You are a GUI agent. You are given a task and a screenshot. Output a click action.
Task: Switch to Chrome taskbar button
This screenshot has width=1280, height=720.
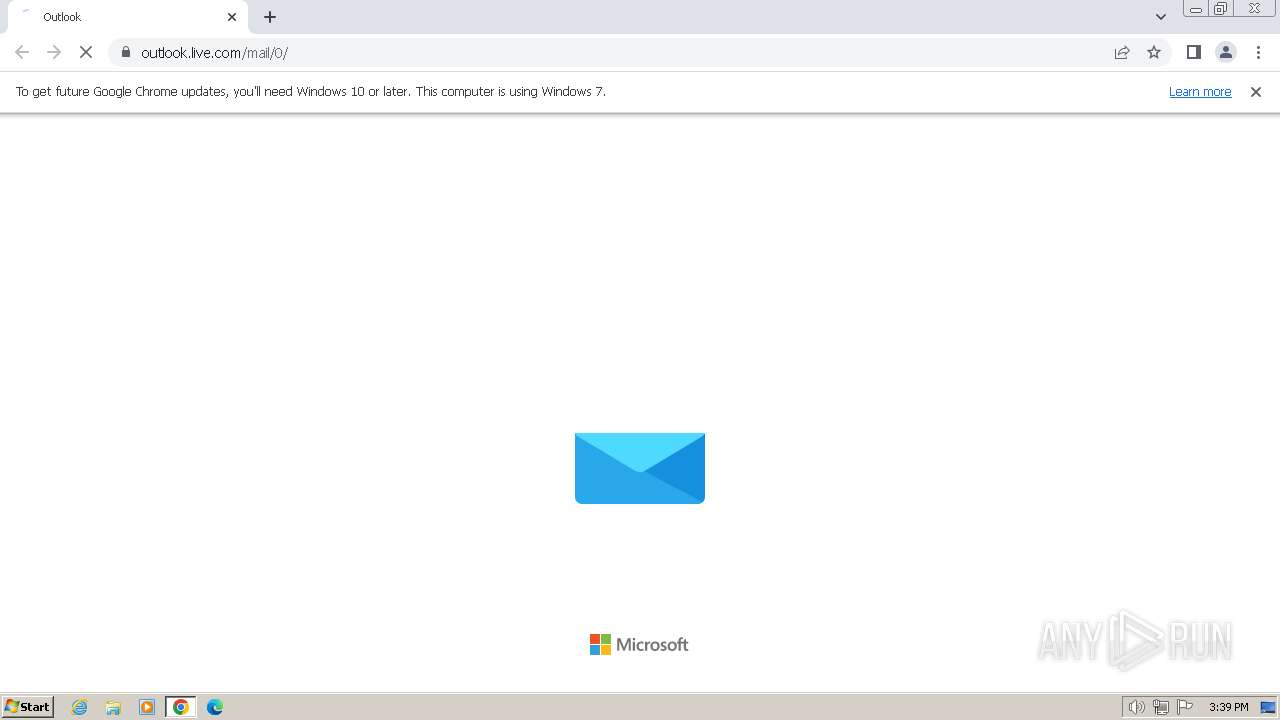coord(181,707)
